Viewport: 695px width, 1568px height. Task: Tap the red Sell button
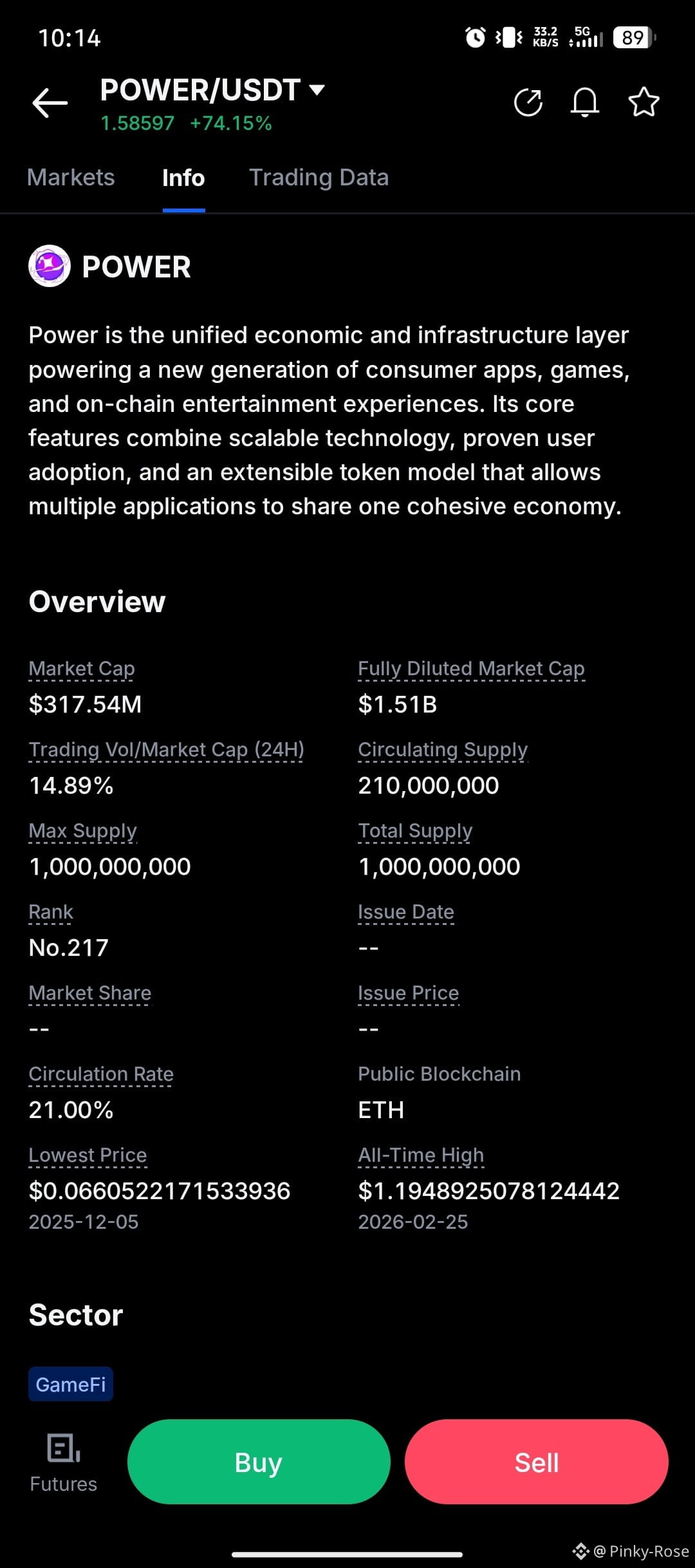tap(537, 1462)
